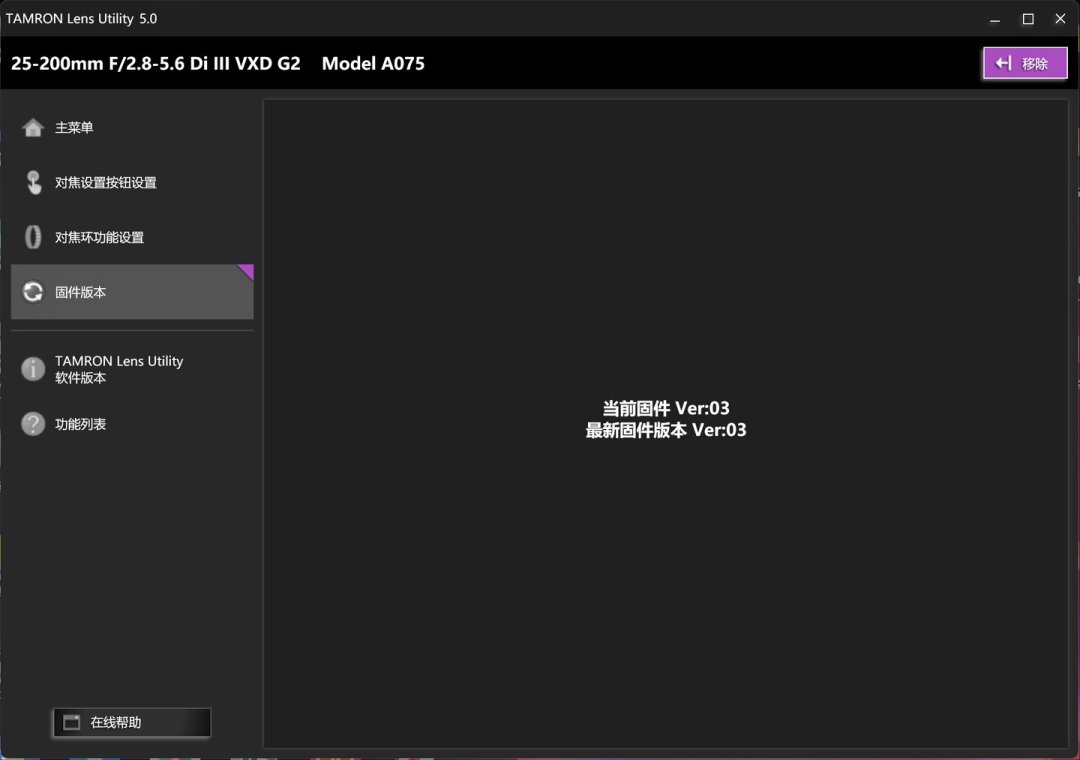The width and height of the screenshot is (1080, 760).
Task: Click the firmware refresh arrows icon
Action: coord(32,292)
